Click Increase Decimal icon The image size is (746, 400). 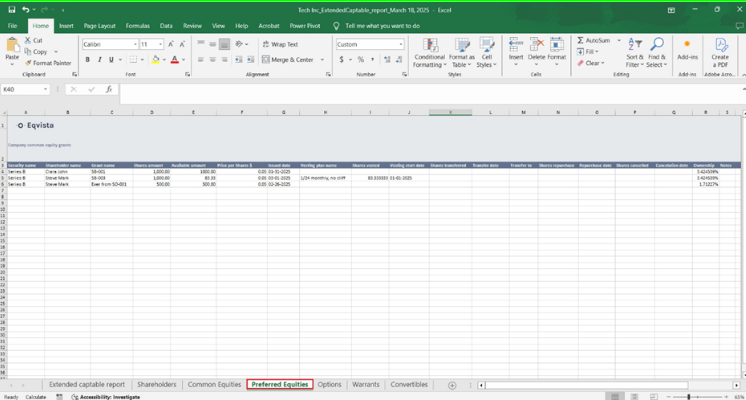click(x=387, y=59)
